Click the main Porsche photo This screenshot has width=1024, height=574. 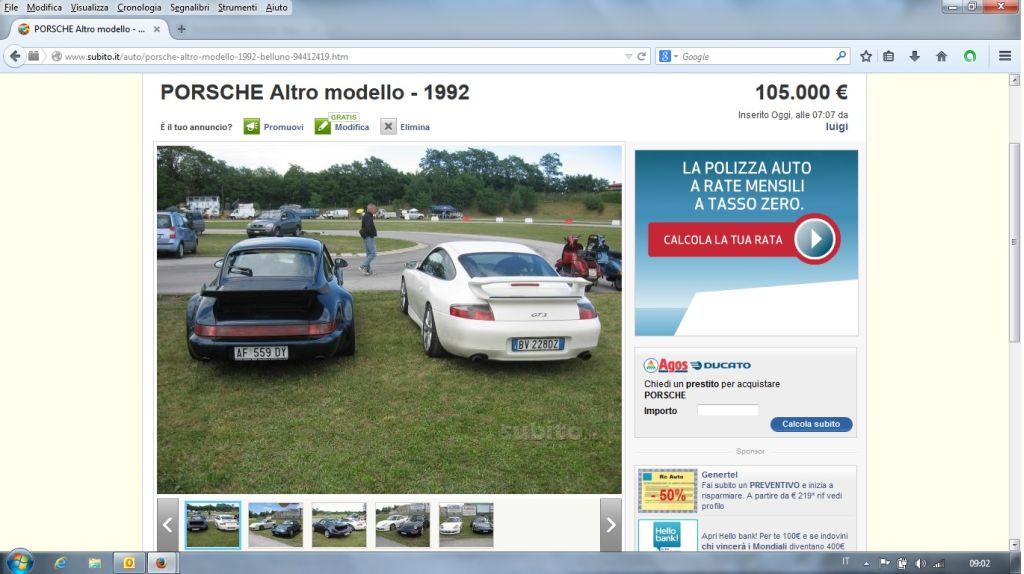[389, 319]
